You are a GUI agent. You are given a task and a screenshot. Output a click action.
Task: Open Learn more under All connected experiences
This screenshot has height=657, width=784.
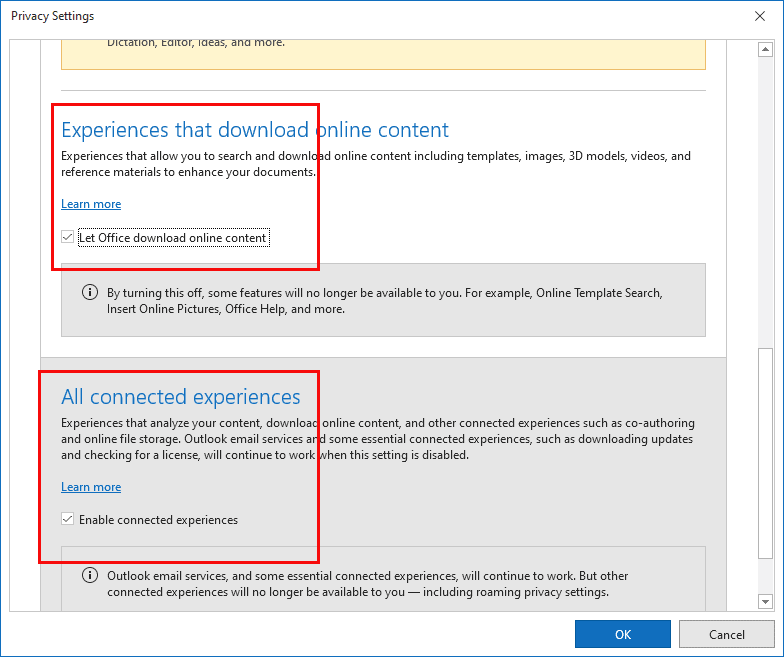coord(91,487)
